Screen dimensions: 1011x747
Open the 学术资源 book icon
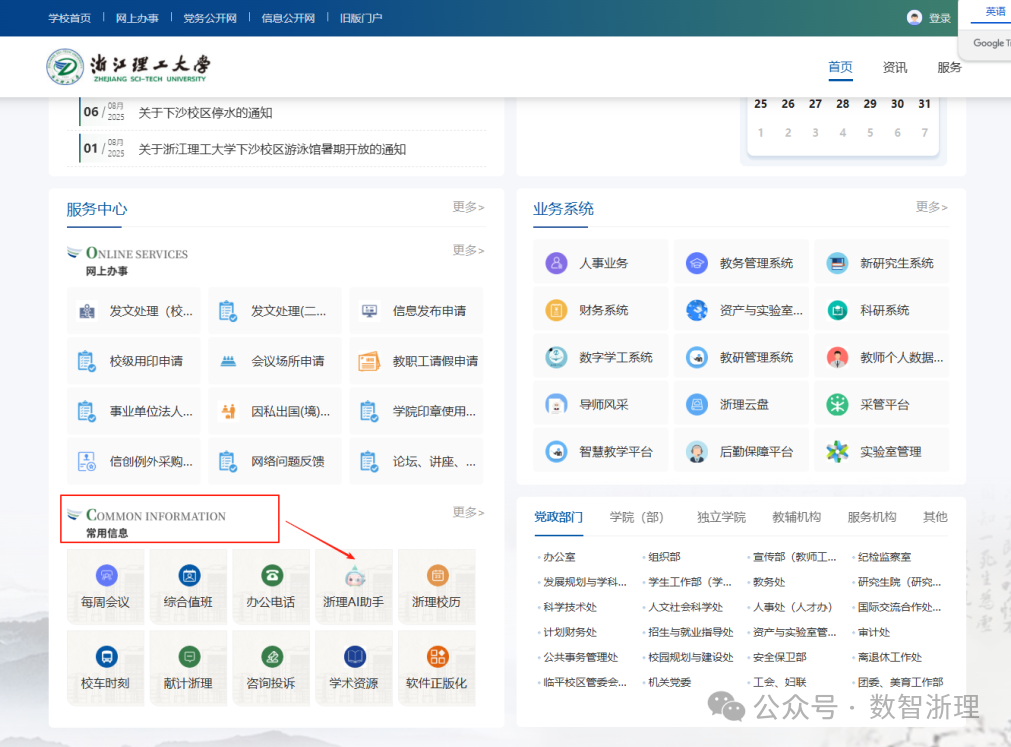point(354,657)
